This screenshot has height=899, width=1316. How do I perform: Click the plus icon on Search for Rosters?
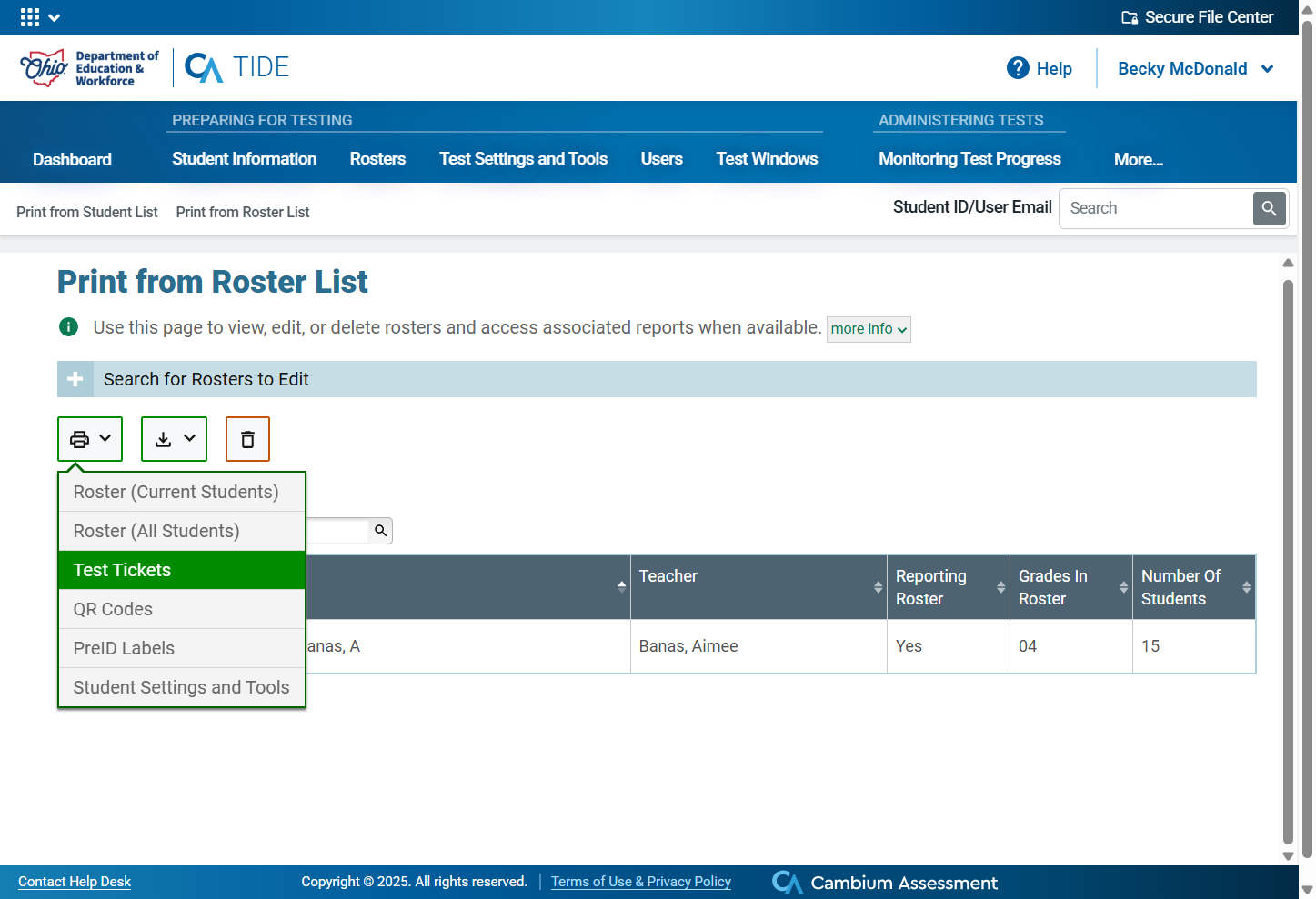[x=75, y=379]
